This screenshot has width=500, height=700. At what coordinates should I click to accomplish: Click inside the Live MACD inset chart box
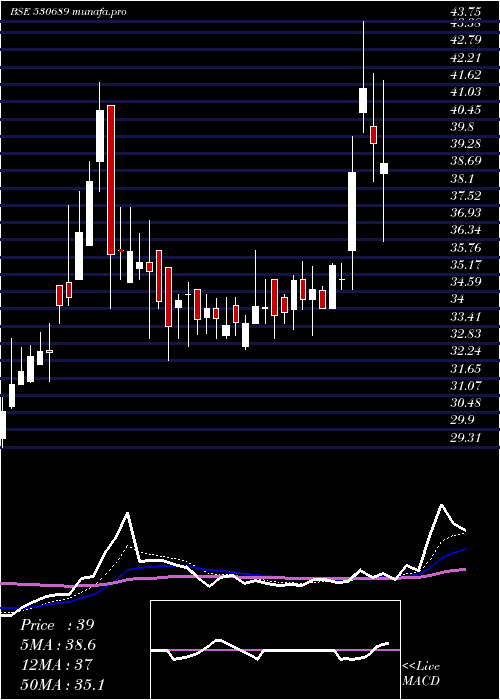(x=275, y=650)
